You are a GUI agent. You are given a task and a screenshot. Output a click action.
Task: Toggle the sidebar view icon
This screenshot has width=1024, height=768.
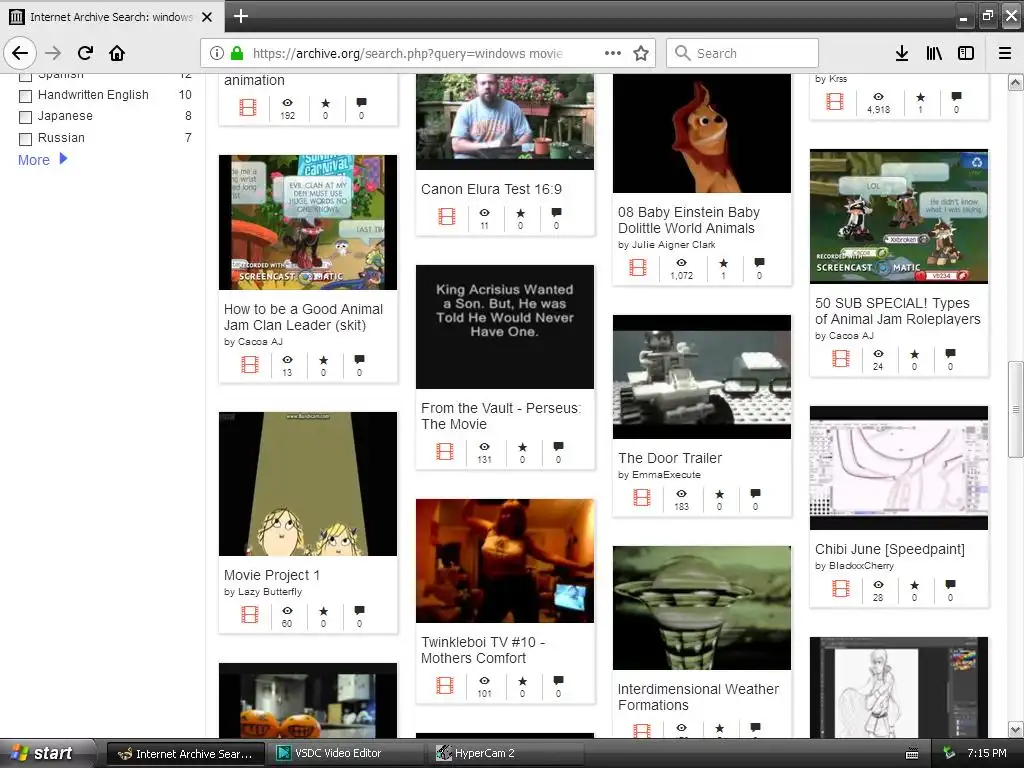966,53
